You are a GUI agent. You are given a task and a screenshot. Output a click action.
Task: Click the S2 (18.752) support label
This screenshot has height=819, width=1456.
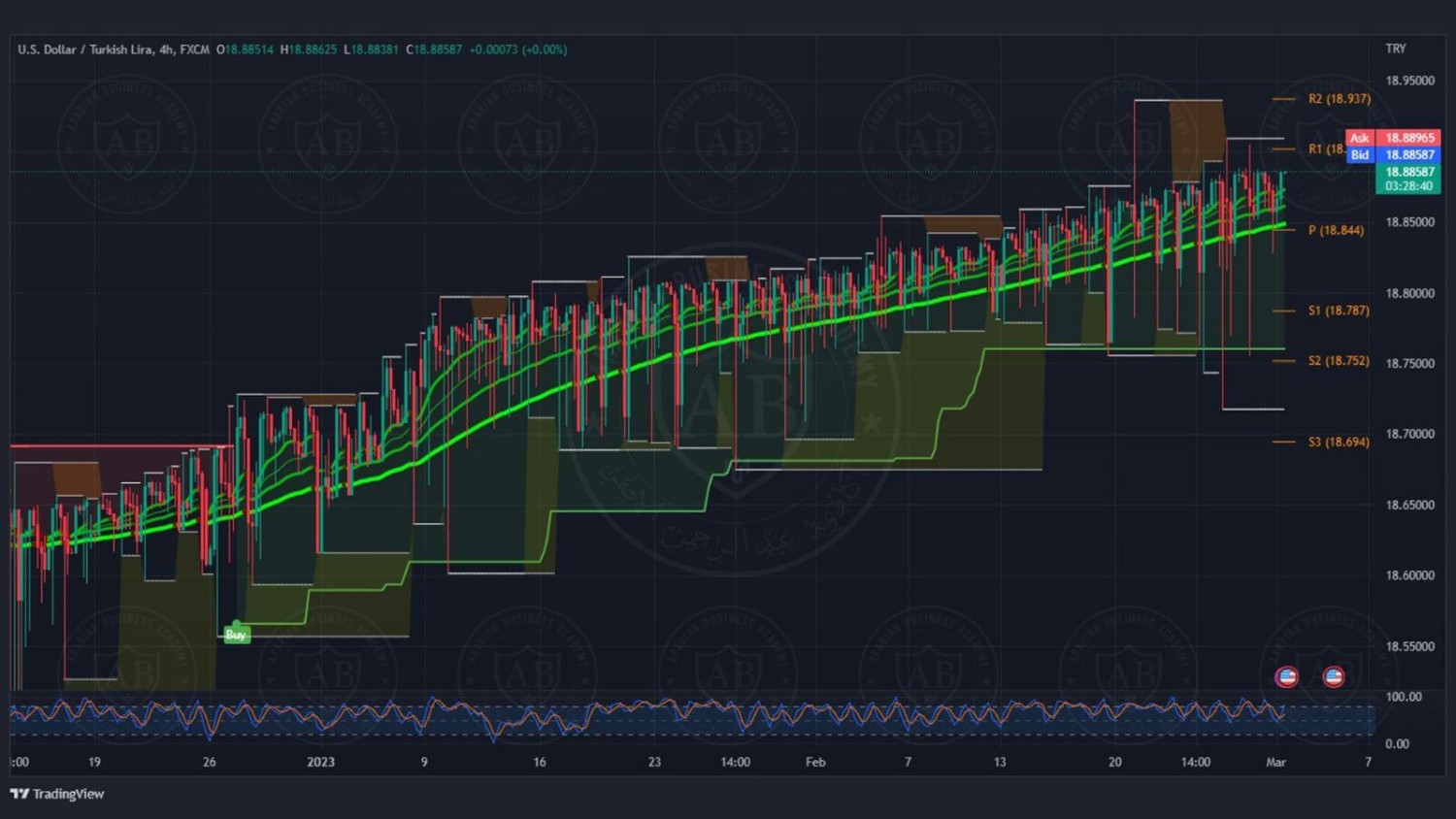tap(1339, 361)
